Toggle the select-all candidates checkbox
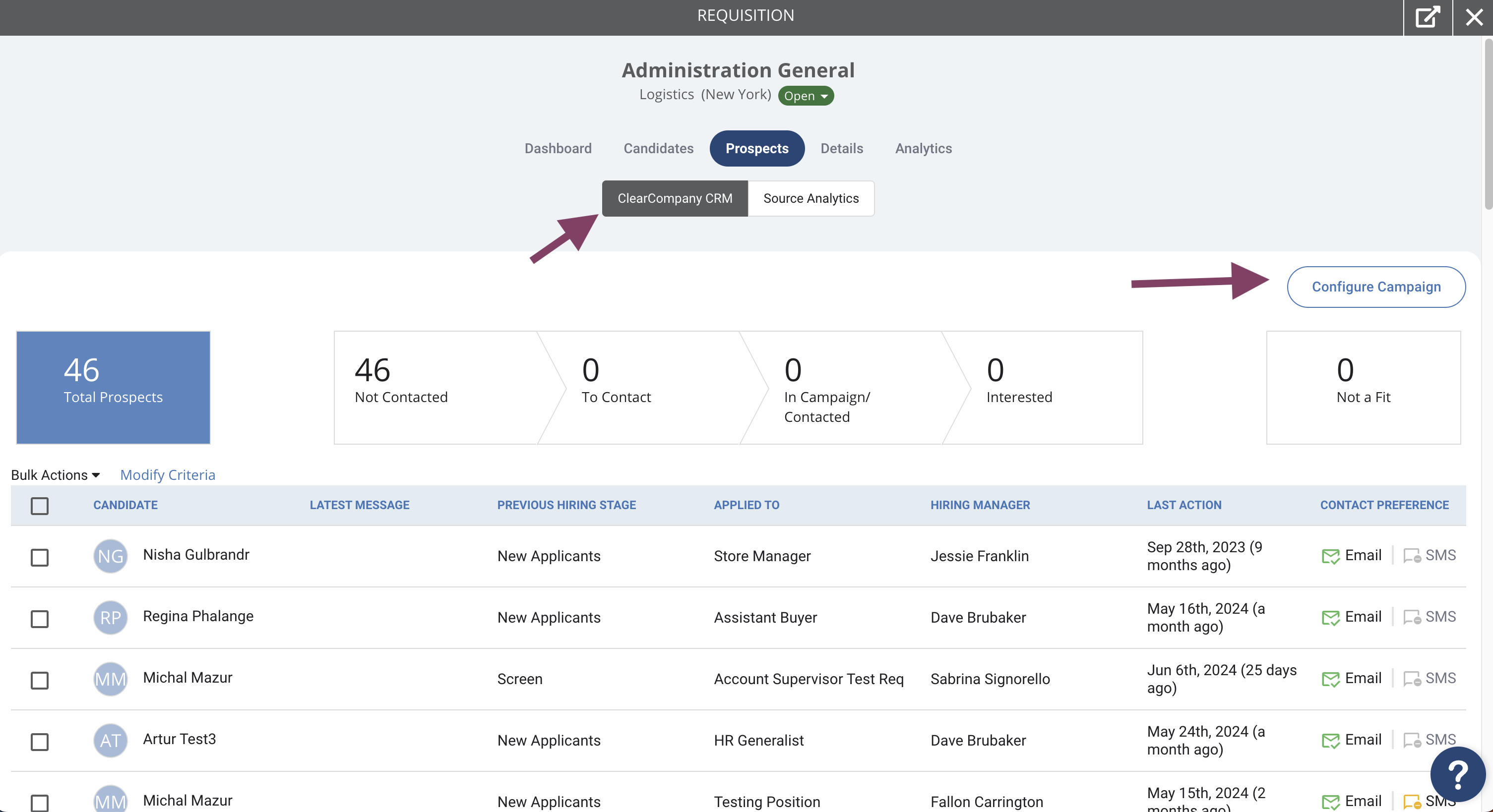1493x812 pixels. 39,506
